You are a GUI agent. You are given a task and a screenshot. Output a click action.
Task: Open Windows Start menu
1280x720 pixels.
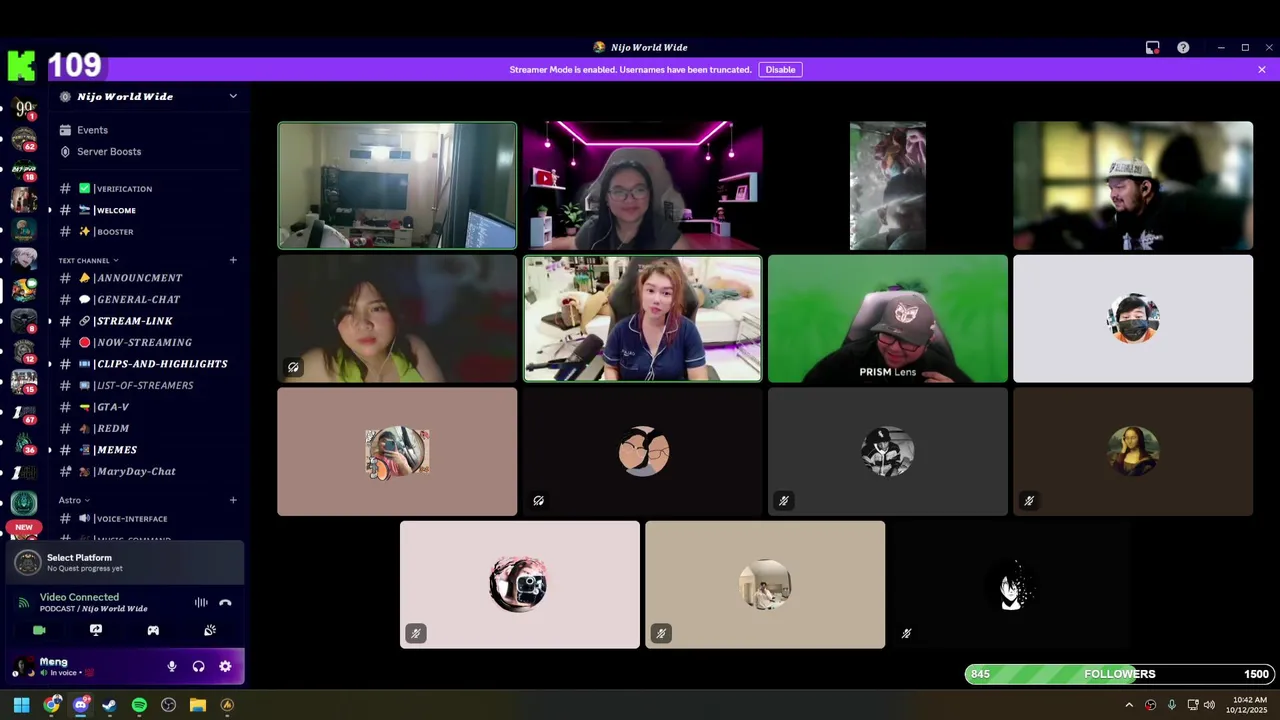[x=21, y=705]
